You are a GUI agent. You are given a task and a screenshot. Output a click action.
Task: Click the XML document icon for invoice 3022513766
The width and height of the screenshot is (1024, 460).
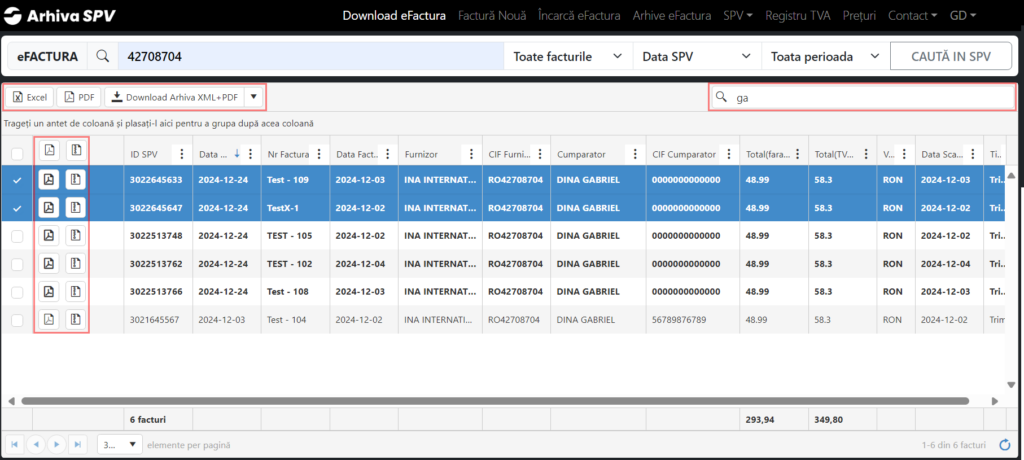(76, 292)
